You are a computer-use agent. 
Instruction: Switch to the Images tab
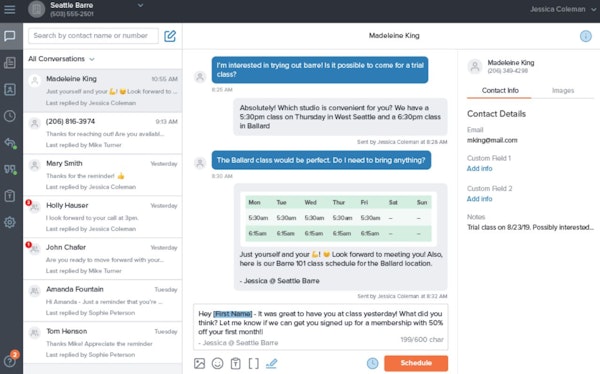tap(563, 91)
